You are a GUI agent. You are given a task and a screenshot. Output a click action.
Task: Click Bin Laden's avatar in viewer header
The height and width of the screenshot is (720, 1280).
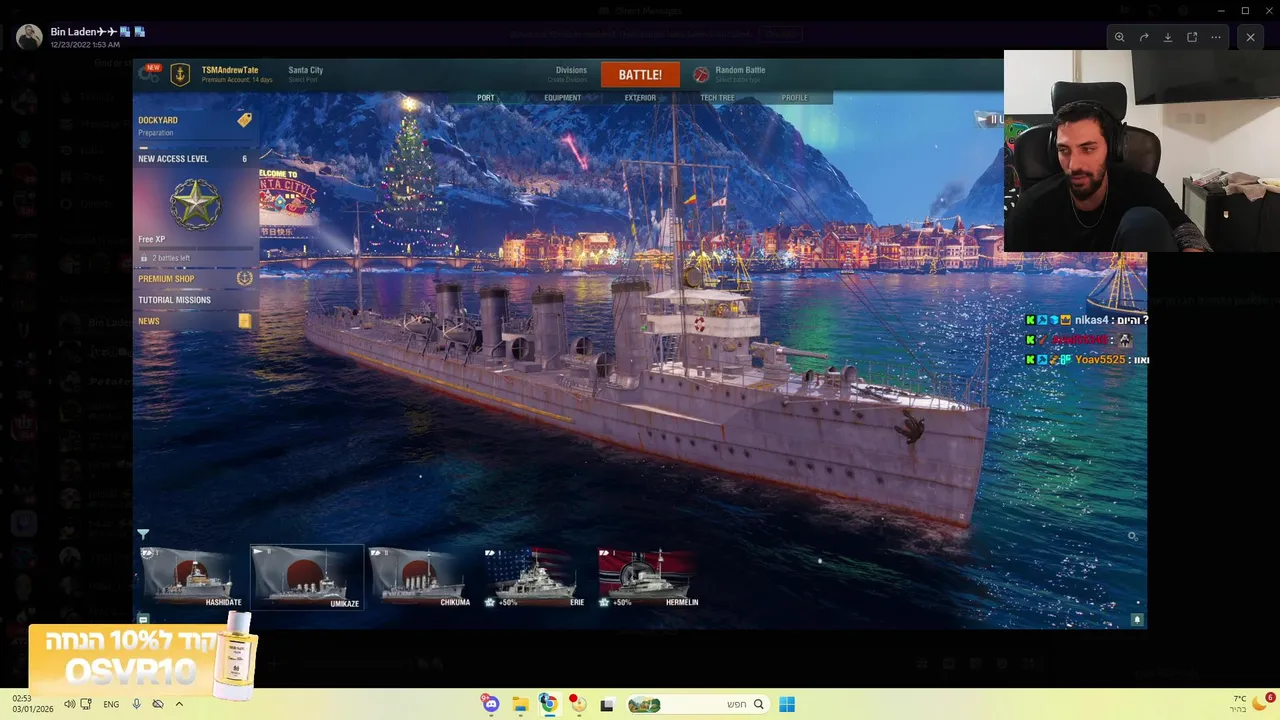(29, 37)
